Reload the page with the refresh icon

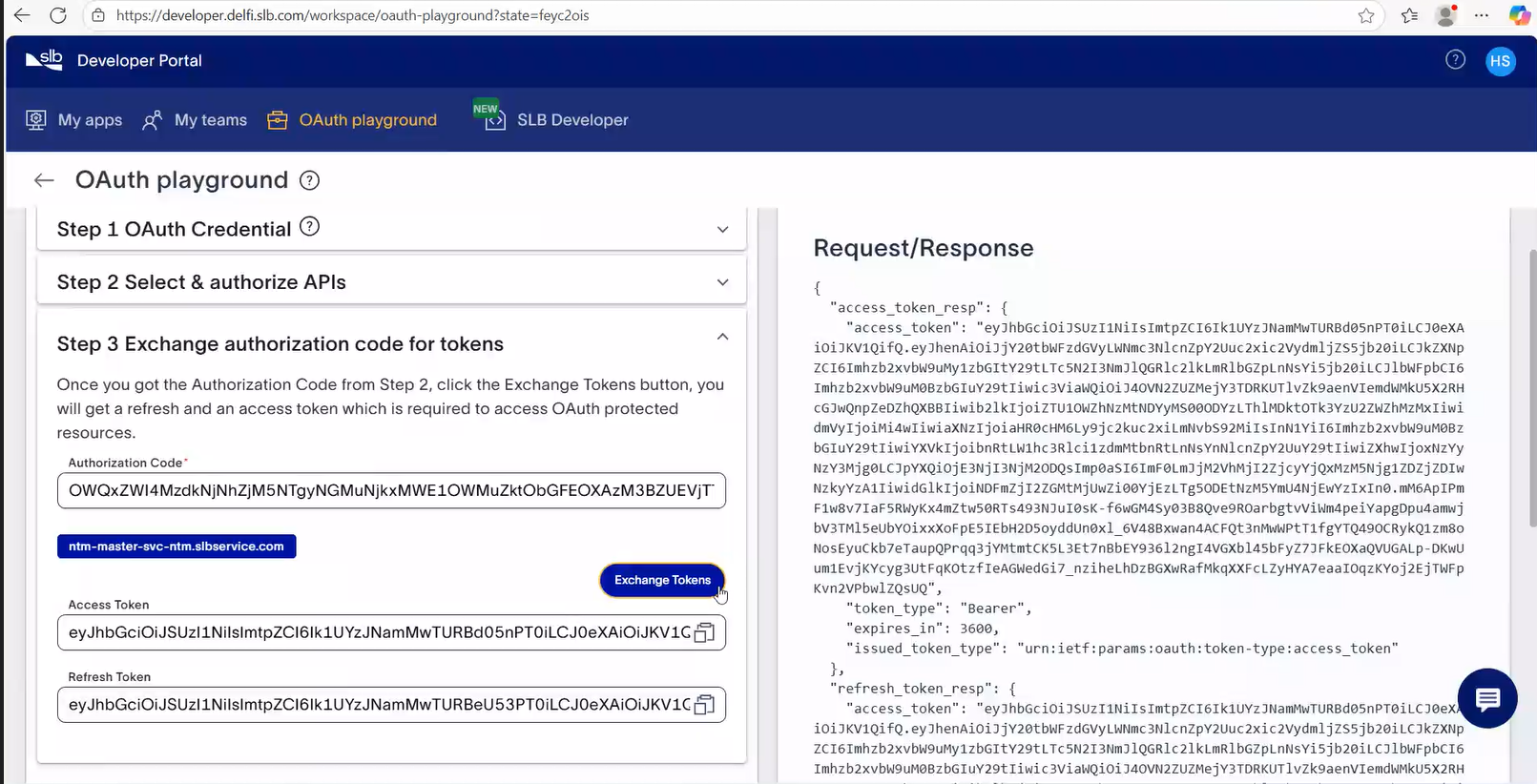tap(58, 15)
